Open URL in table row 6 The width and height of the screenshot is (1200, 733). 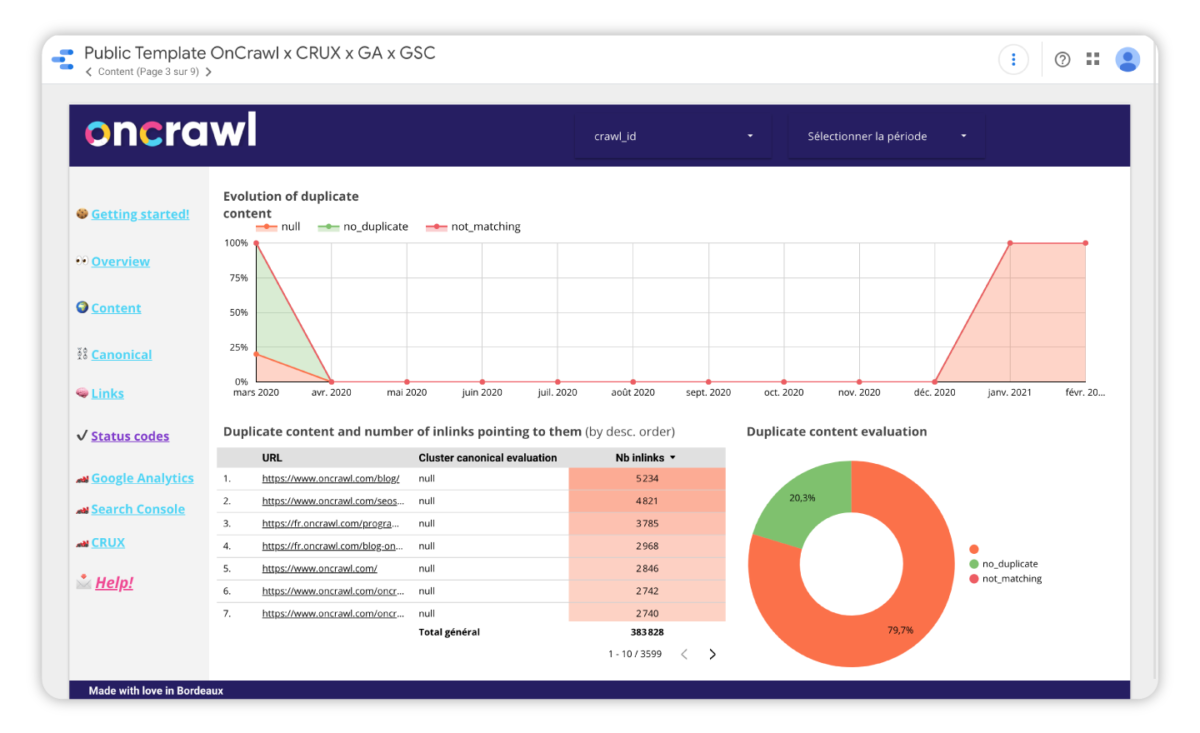332,591
